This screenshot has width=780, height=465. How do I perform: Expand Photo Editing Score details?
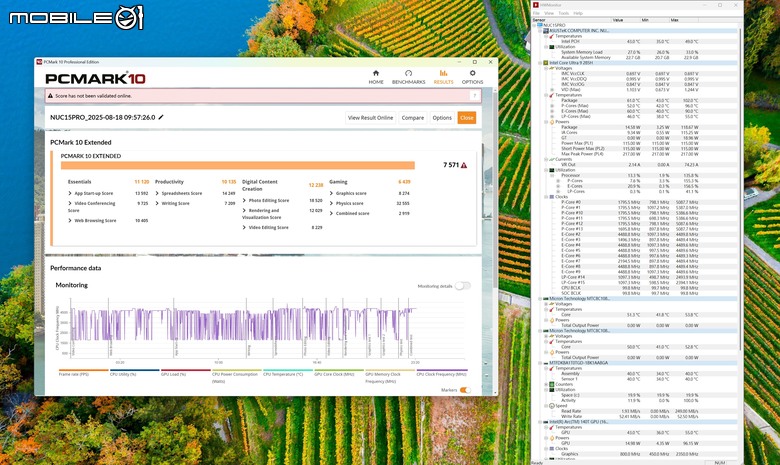point(244,200)
